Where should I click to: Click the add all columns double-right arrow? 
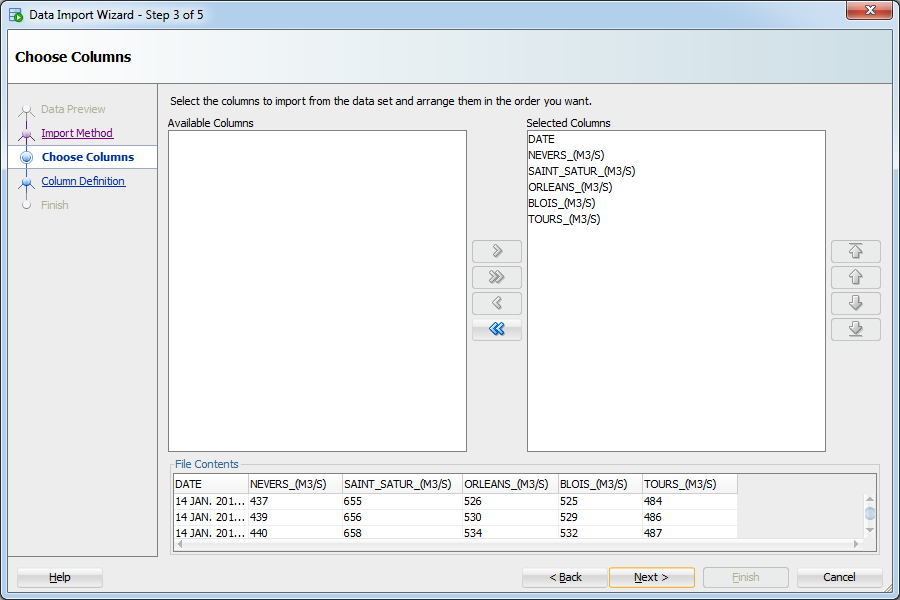(497, 277)
